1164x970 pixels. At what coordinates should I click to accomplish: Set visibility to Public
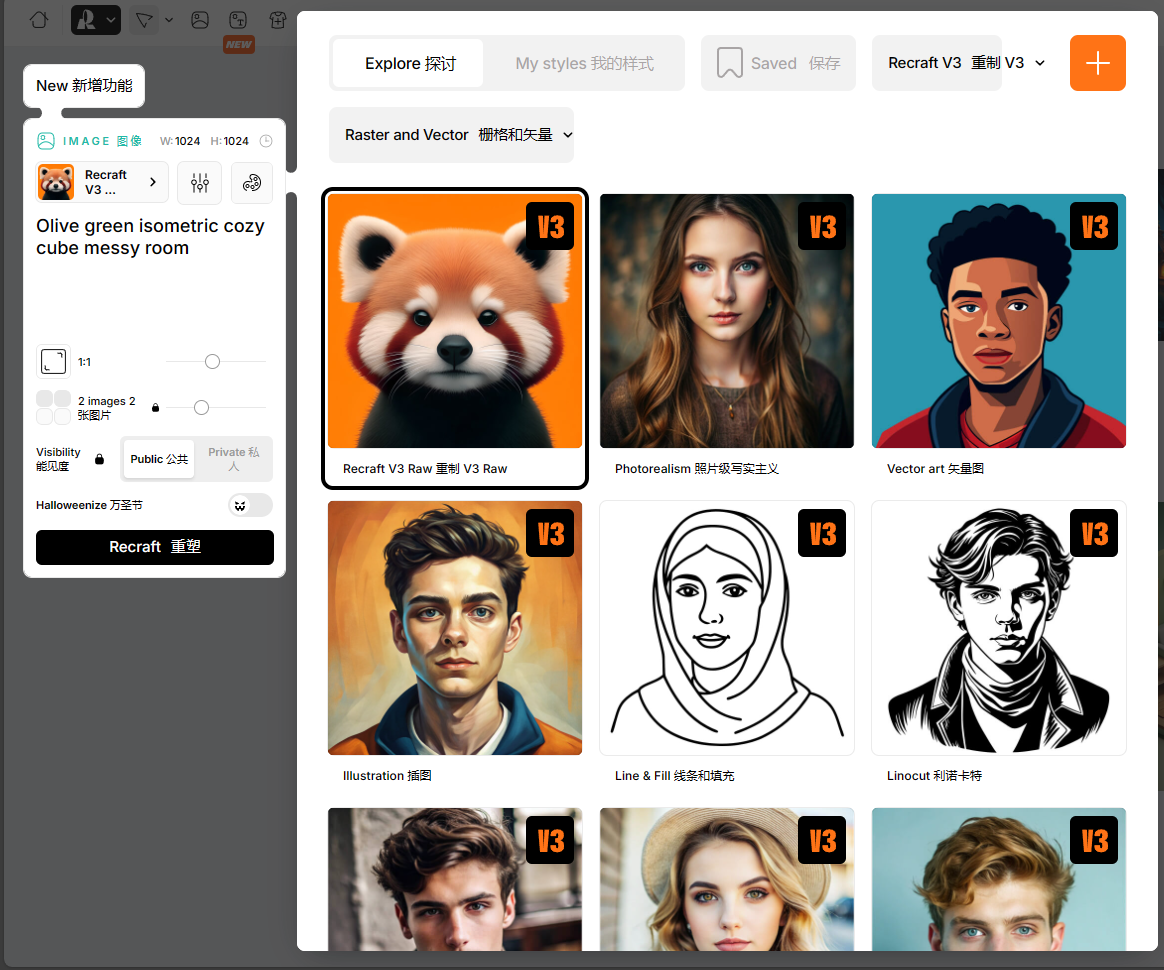159,459
